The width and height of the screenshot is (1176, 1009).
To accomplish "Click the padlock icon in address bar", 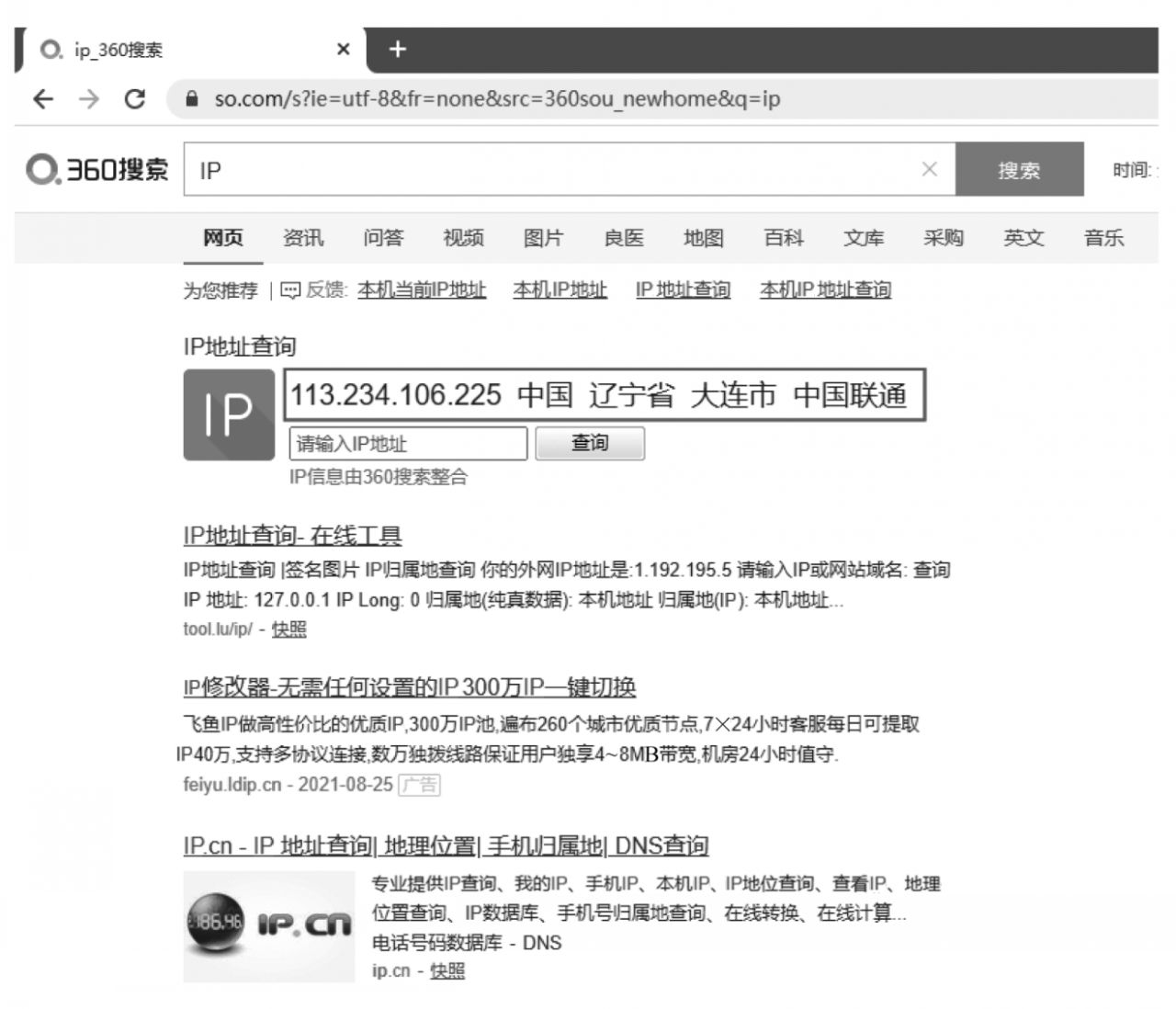I will tap(192, 99).
